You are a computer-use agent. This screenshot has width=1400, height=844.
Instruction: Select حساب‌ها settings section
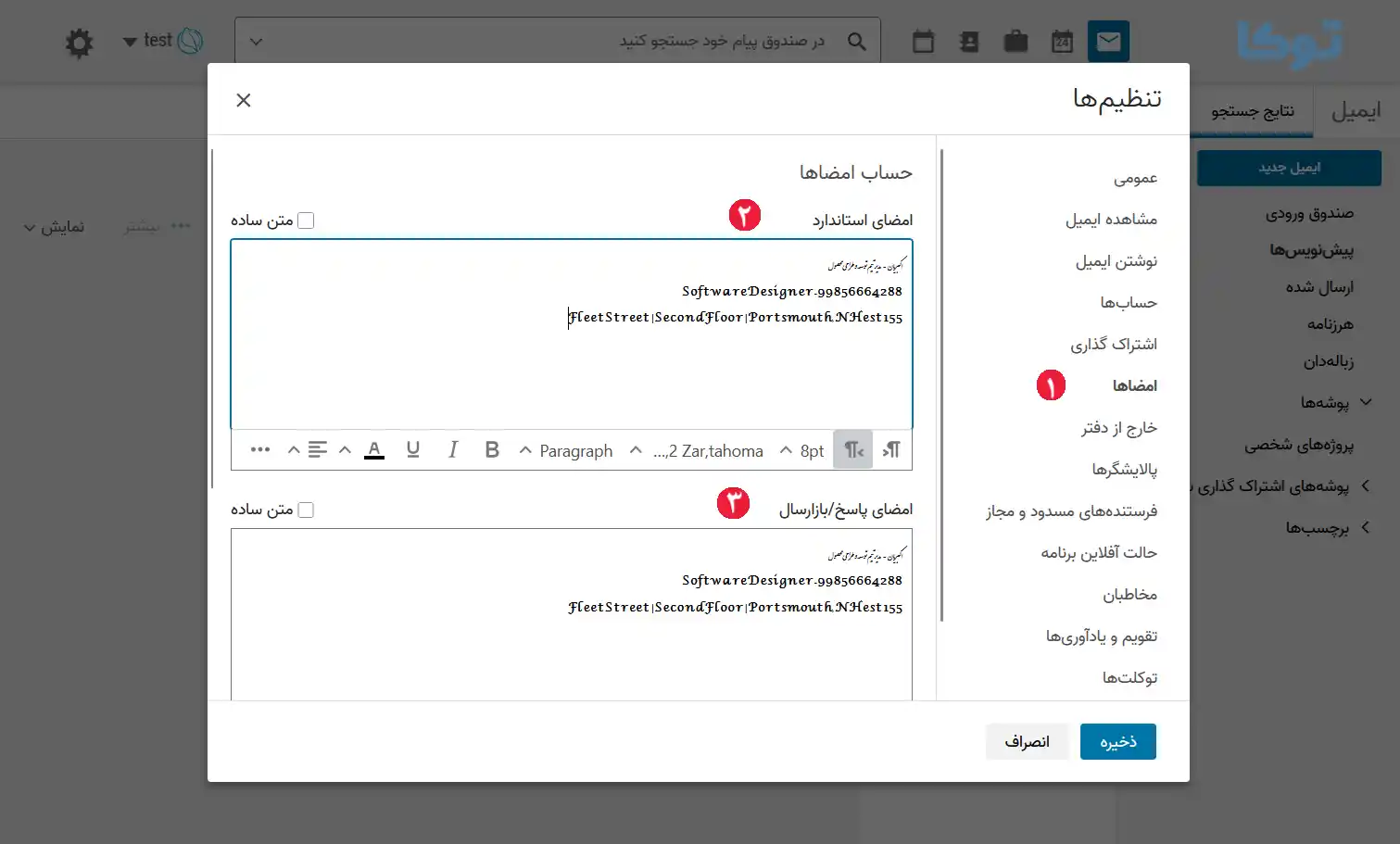[x=1129, y=303]
